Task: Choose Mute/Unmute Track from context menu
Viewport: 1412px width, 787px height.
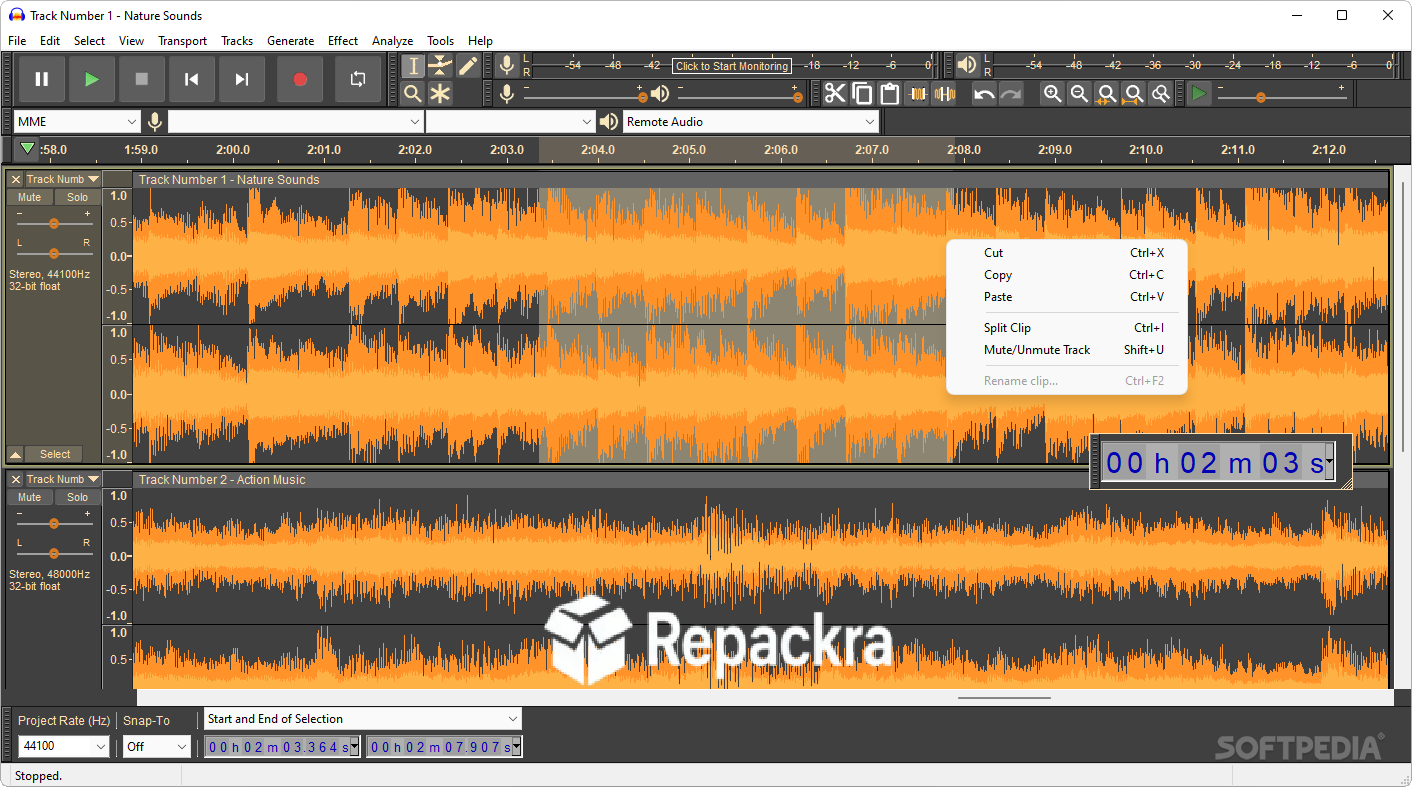Action: [1067, 350]
